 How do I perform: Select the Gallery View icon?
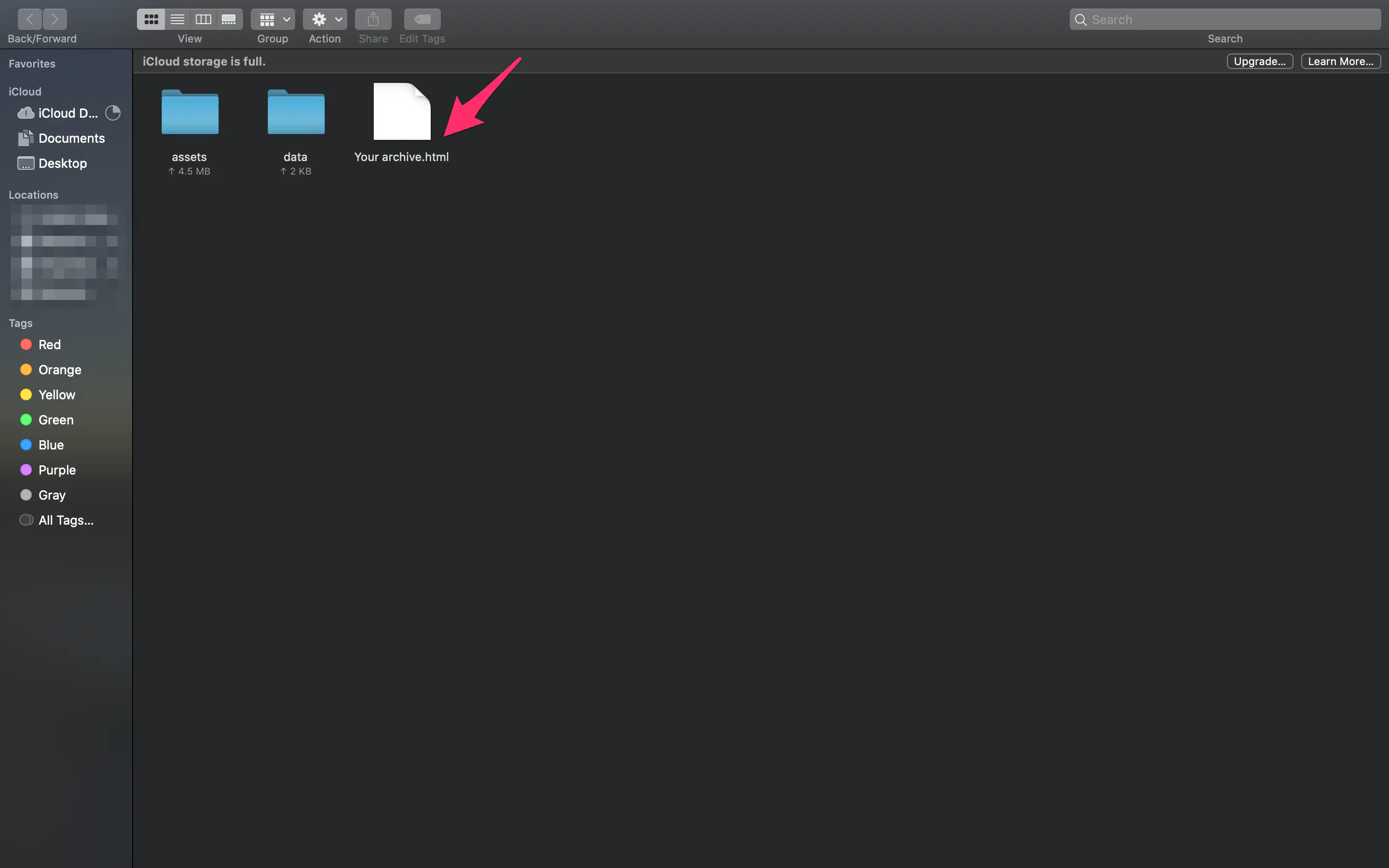229,18
